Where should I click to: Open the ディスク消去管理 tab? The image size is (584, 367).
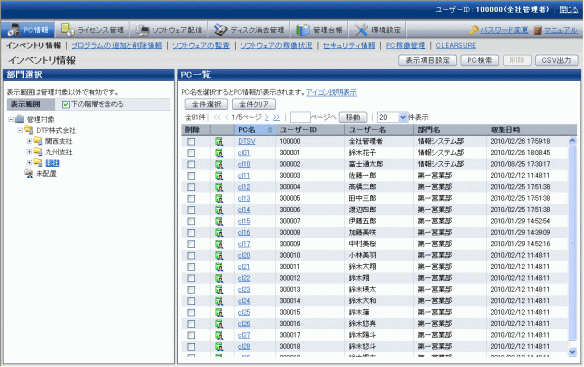coord(249,29)
